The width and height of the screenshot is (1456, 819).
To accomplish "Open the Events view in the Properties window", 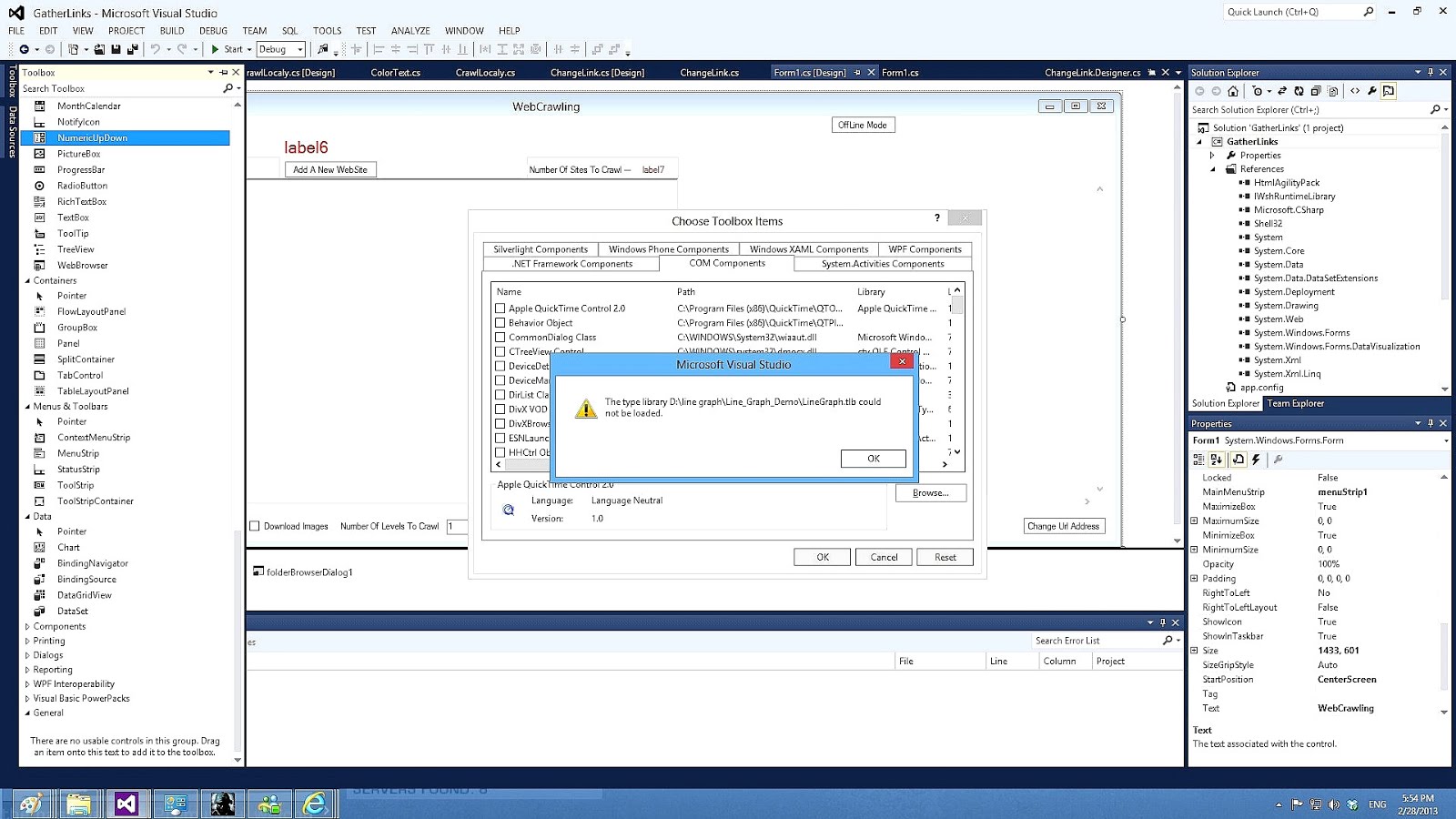I will [x=1257, y=460].
